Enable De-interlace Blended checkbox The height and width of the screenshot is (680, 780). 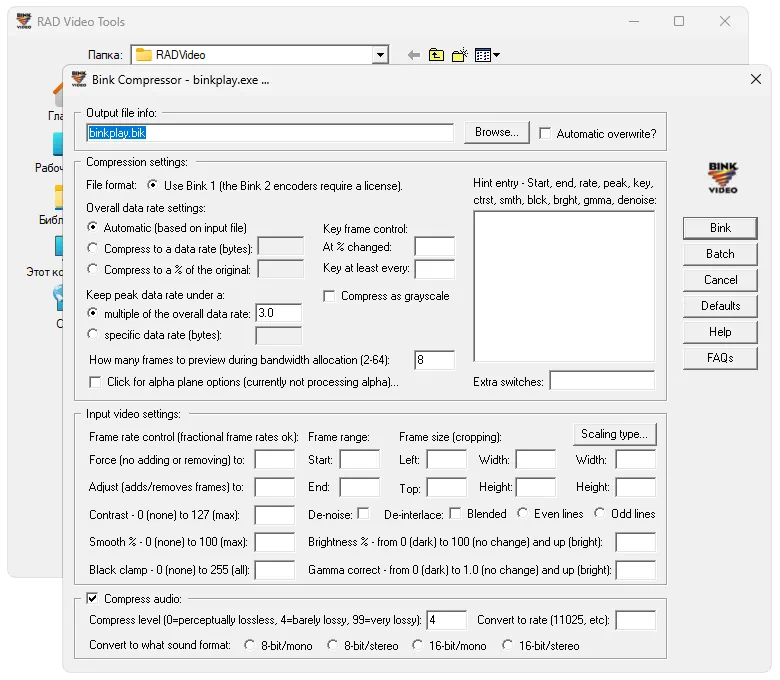455,513
